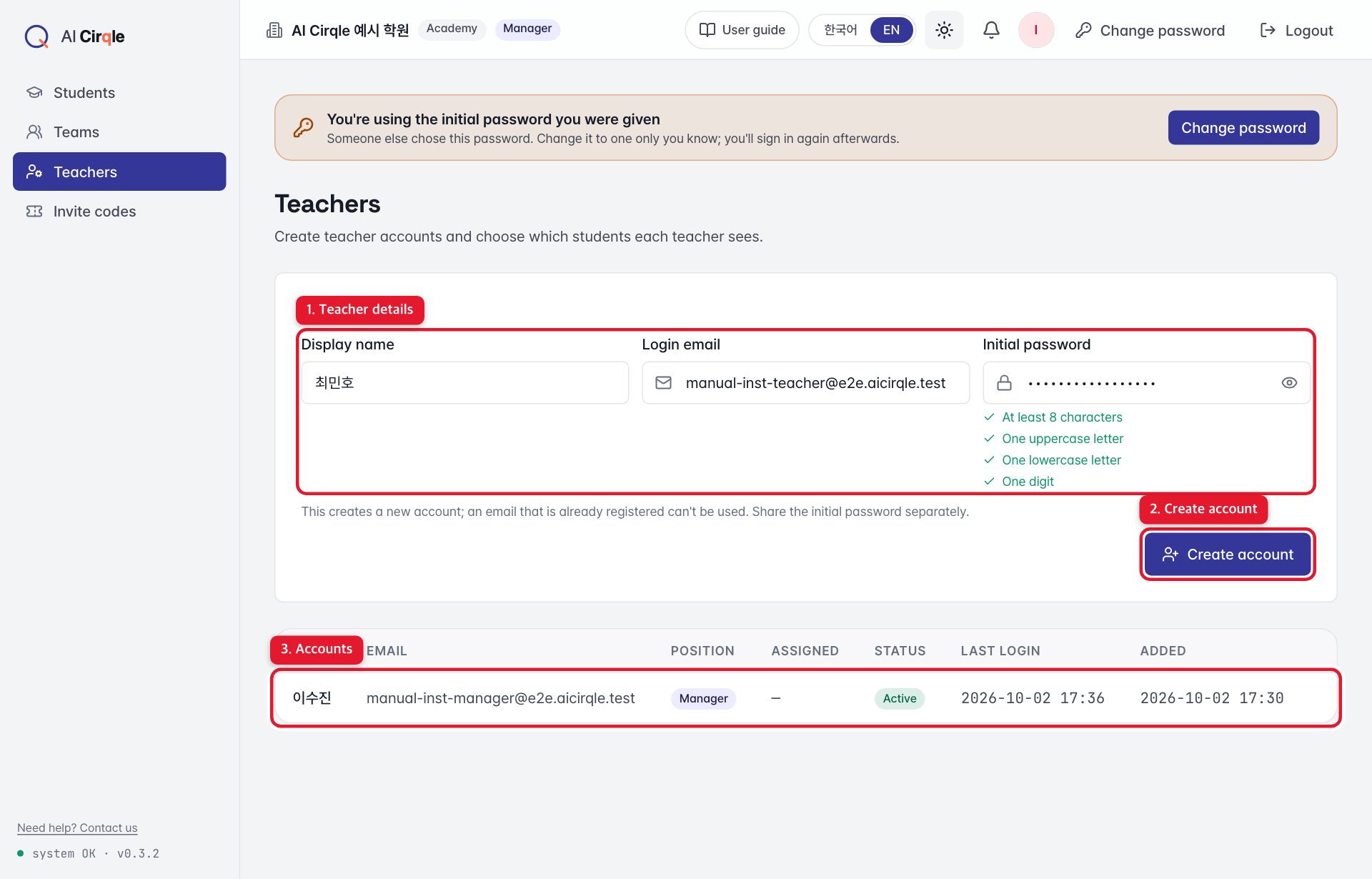
Task: Open notifications bell
Action: (991, 30)
